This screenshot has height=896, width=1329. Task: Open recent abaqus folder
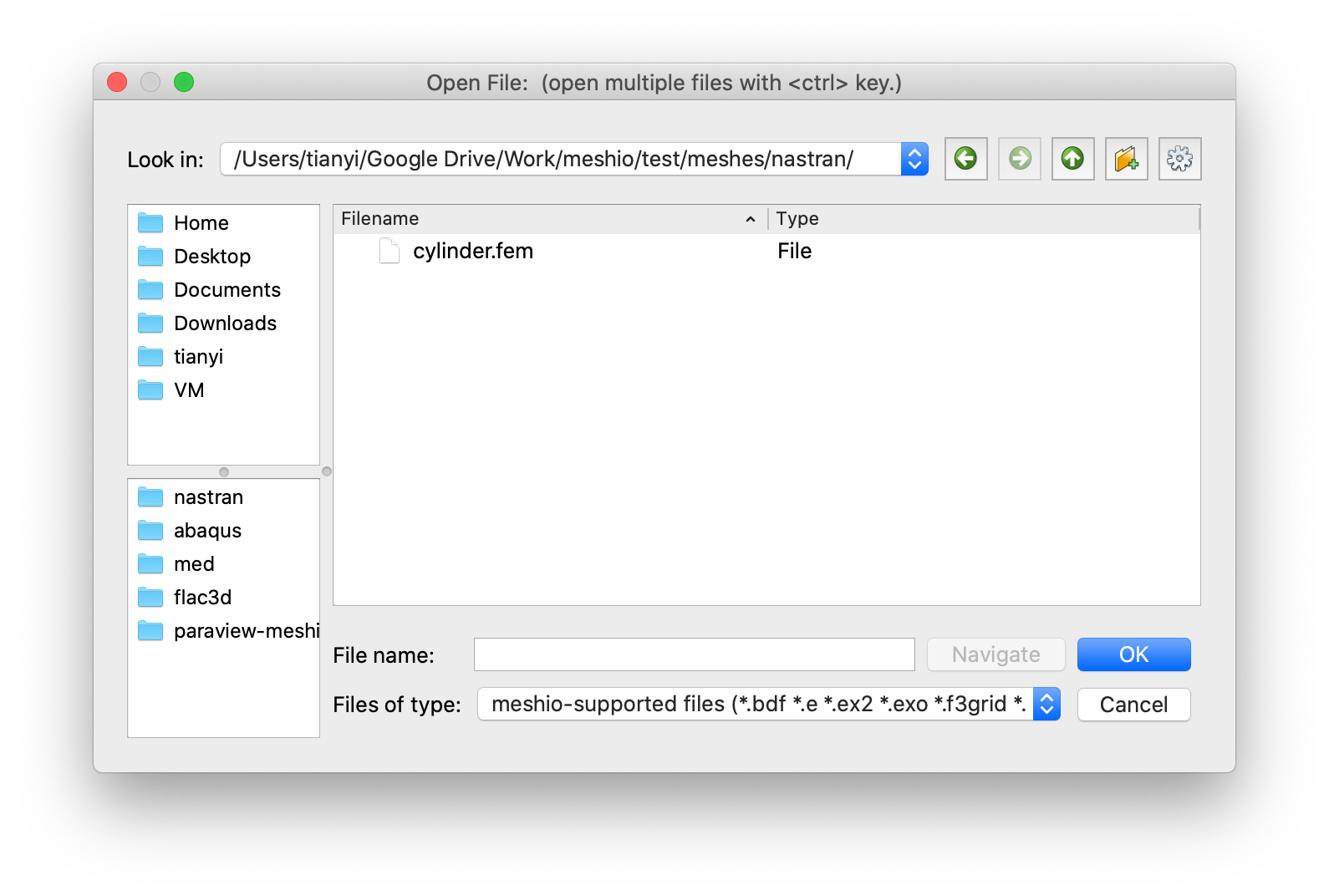[x=223, y=531]
